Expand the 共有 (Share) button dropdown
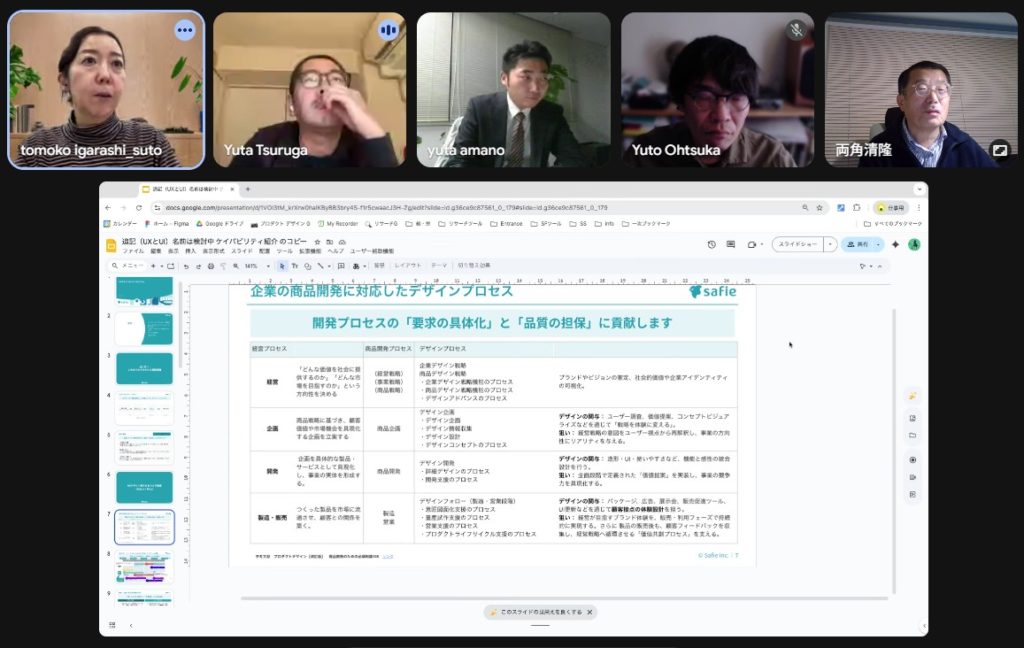1024x648 pixels. (x=878, y=244)
